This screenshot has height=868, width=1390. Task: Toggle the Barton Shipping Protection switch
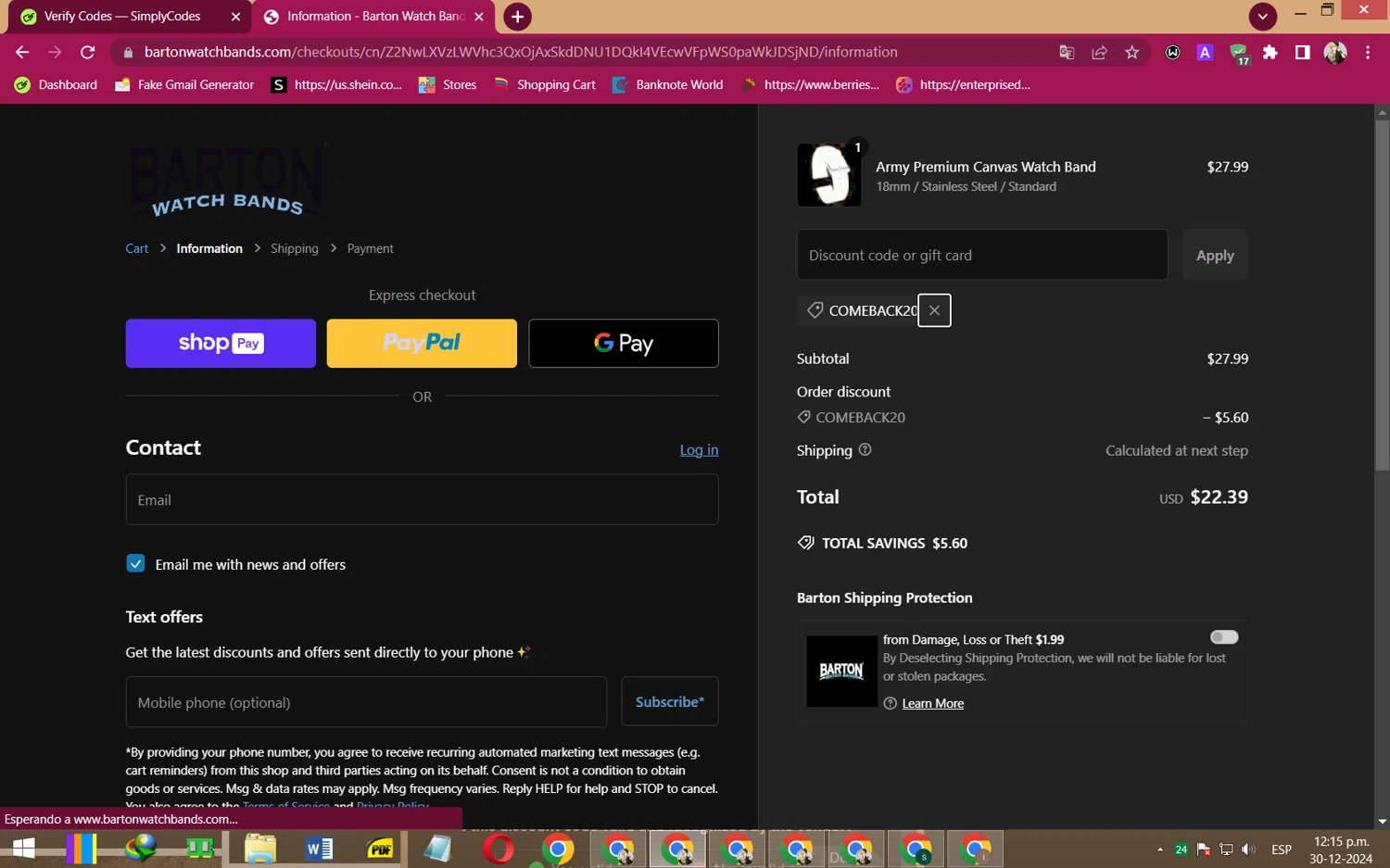[1223, 637]
